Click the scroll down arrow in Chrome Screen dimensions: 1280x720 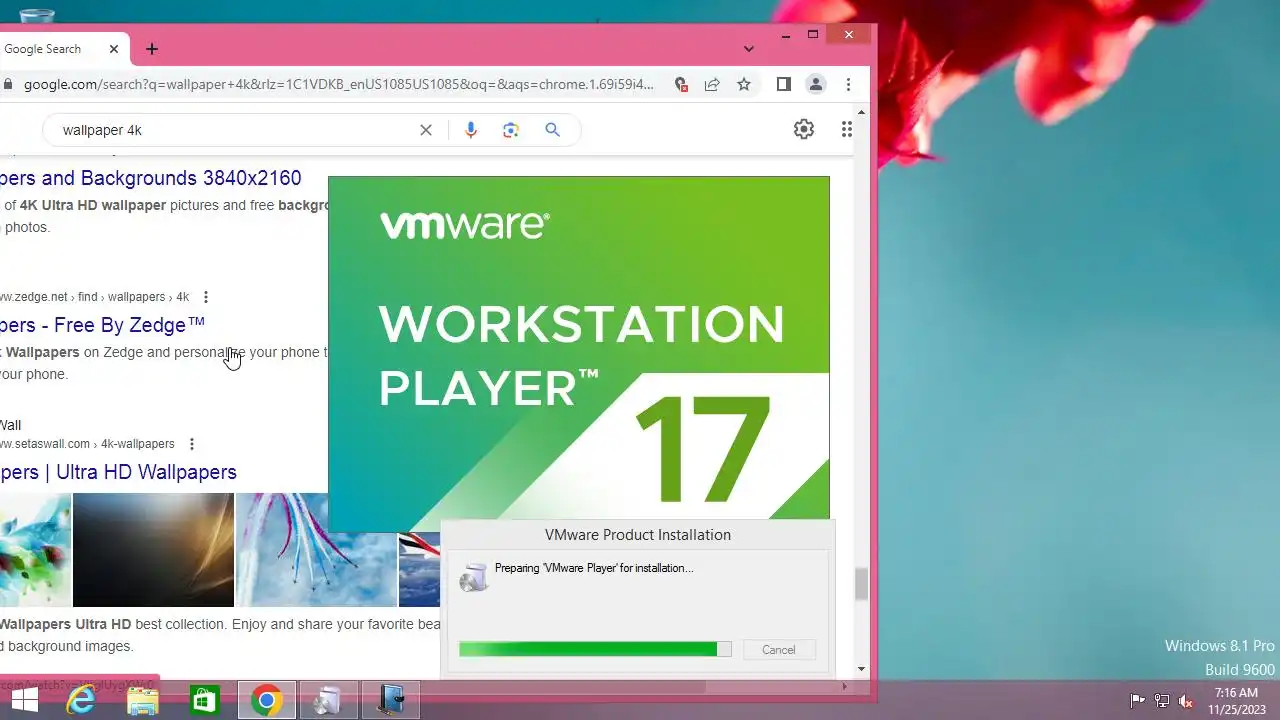861,669
